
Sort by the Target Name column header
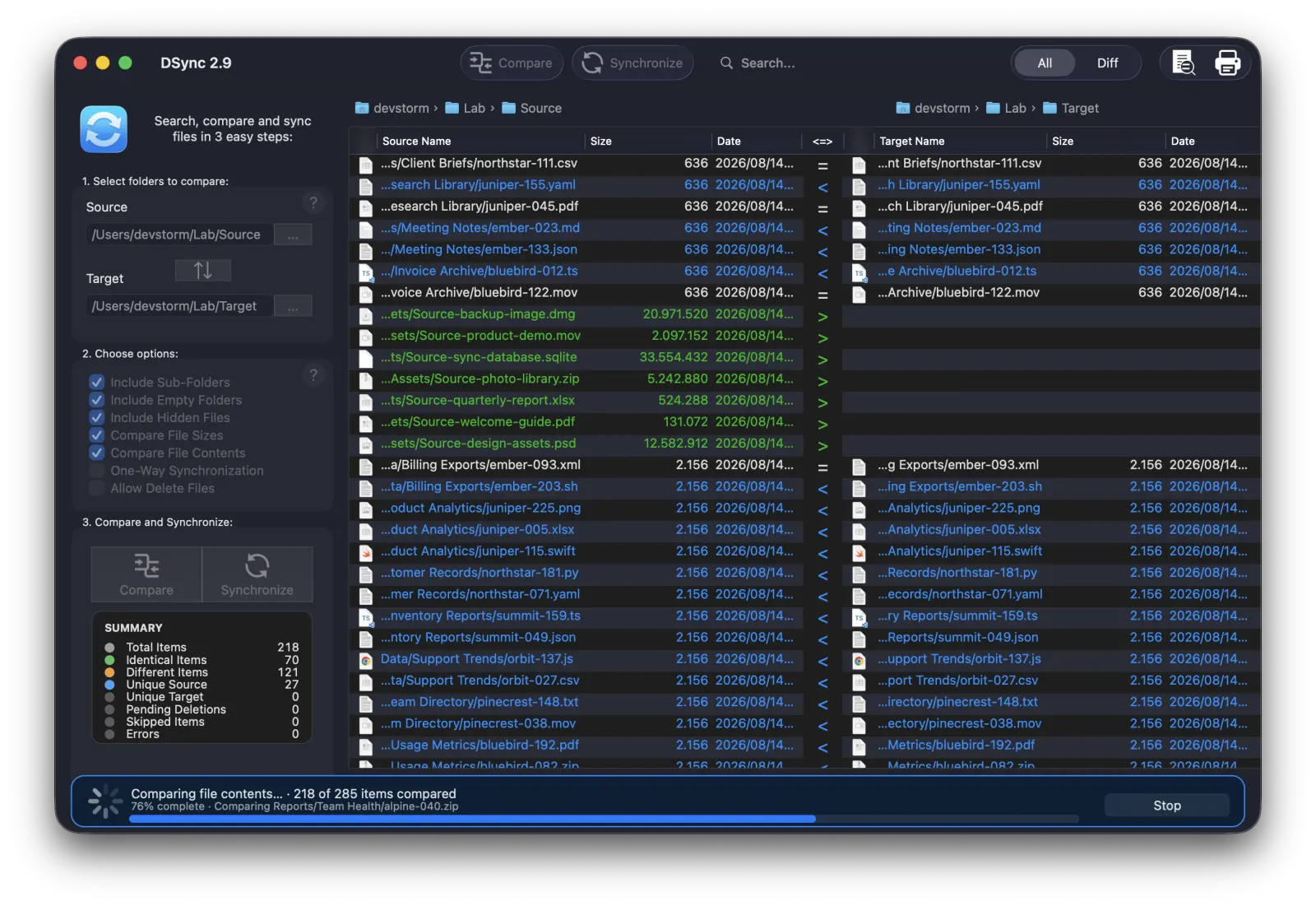point(959,142)
